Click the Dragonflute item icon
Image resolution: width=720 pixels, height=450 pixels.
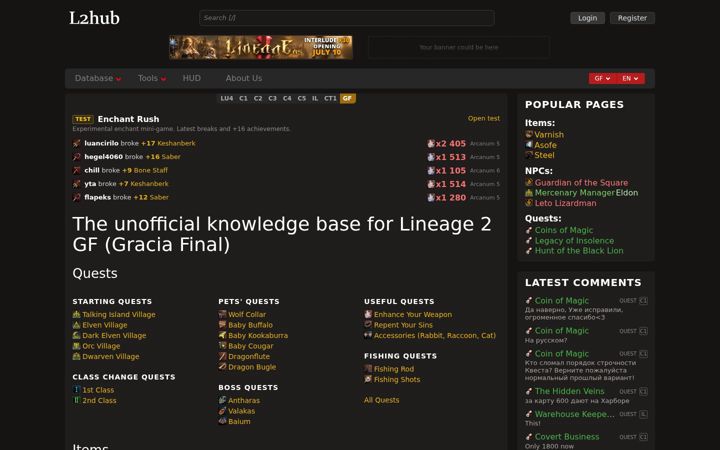(222, 356)
